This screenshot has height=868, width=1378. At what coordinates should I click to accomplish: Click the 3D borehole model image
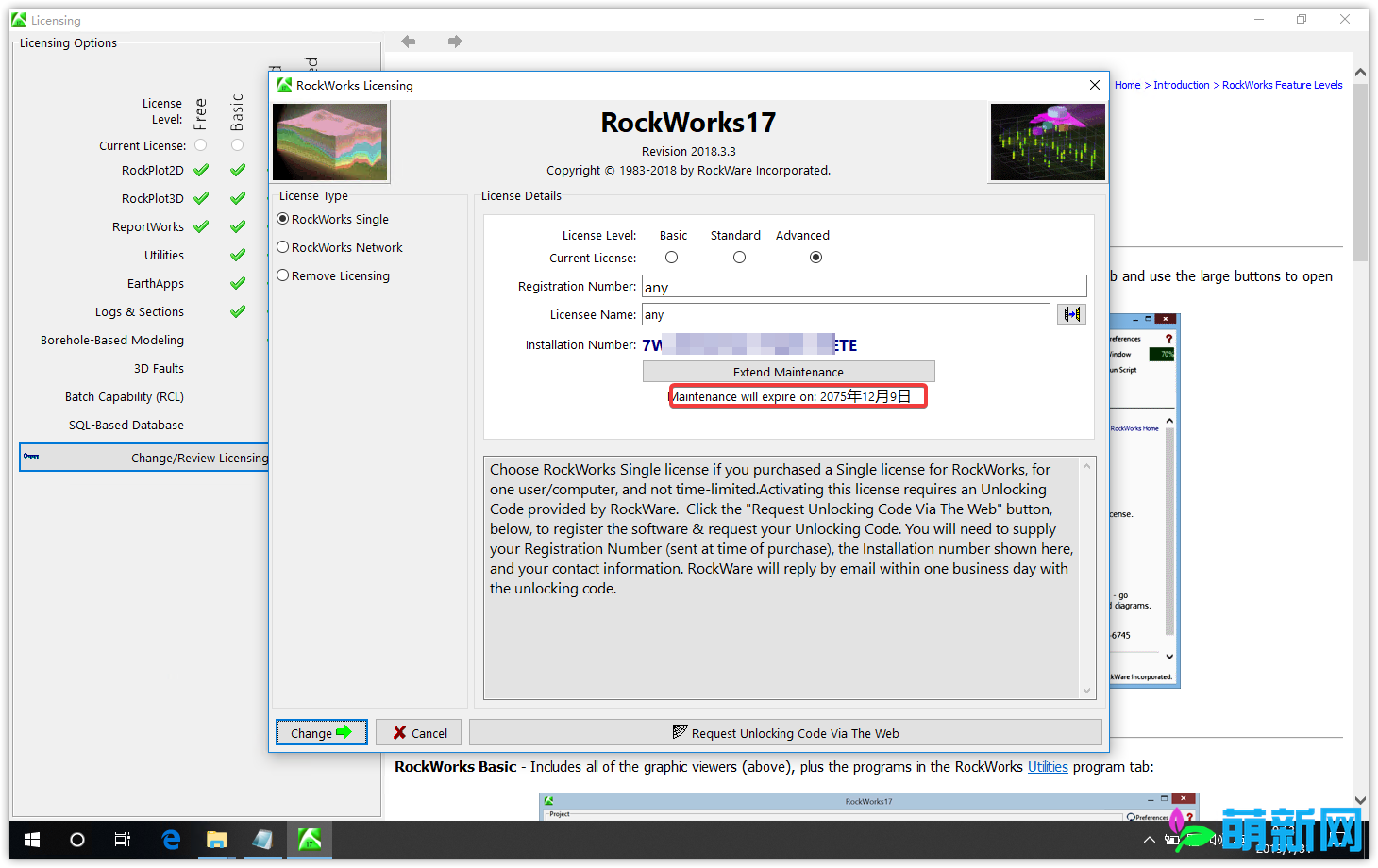point(1048,142)
